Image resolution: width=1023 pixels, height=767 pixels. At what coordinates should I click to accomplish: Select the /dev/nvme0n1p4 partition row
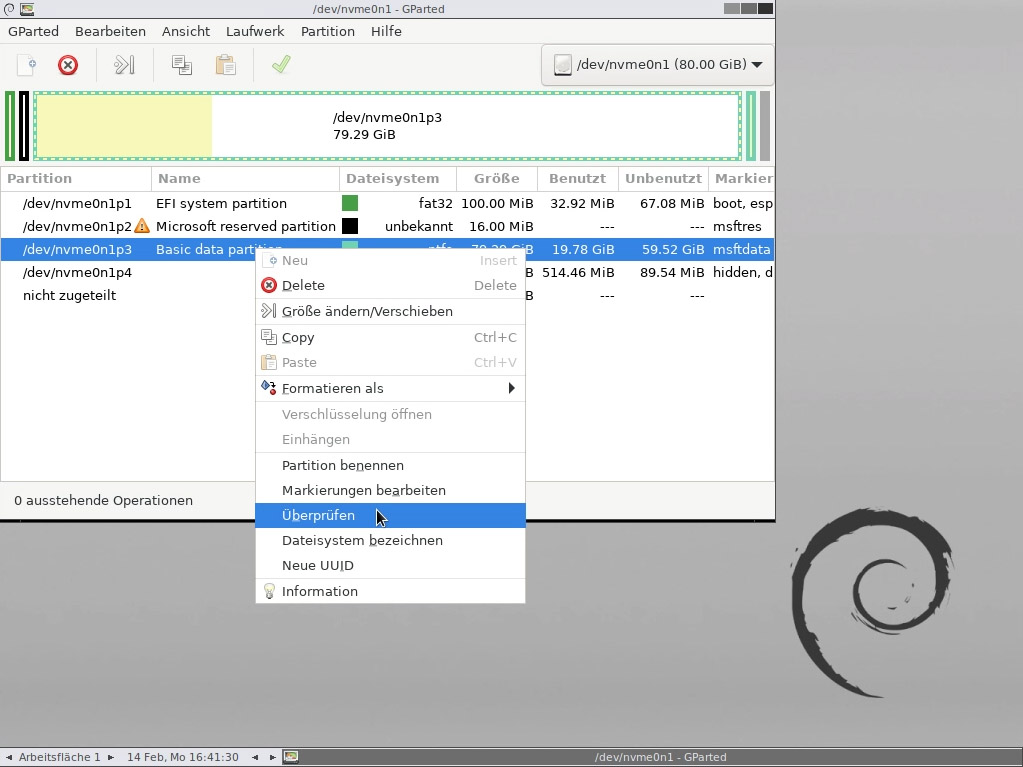77,272
